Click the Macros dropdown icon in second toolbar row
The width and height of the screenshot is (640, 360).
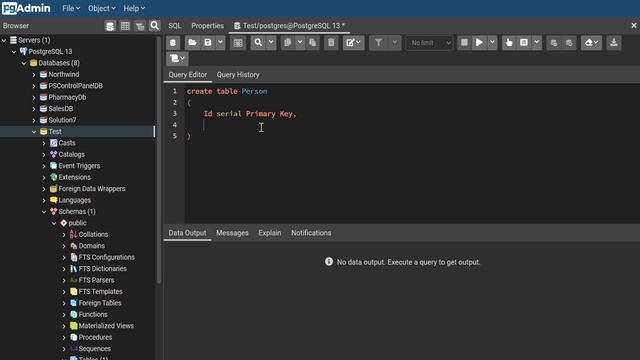coord(177,58)
